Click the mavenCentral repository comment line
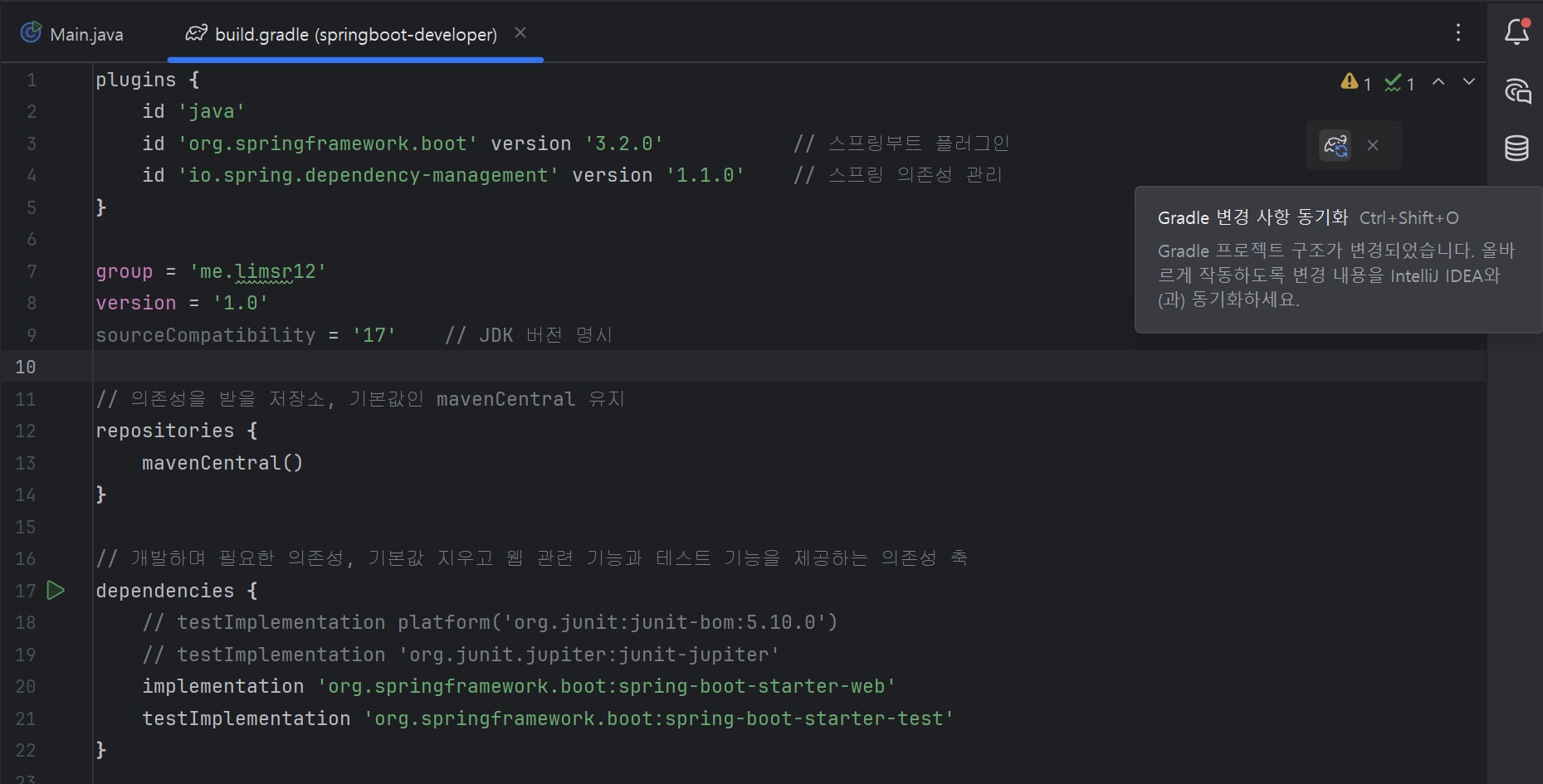The height and width of the screenshot is (784, 1543). (x=360, y=399)
